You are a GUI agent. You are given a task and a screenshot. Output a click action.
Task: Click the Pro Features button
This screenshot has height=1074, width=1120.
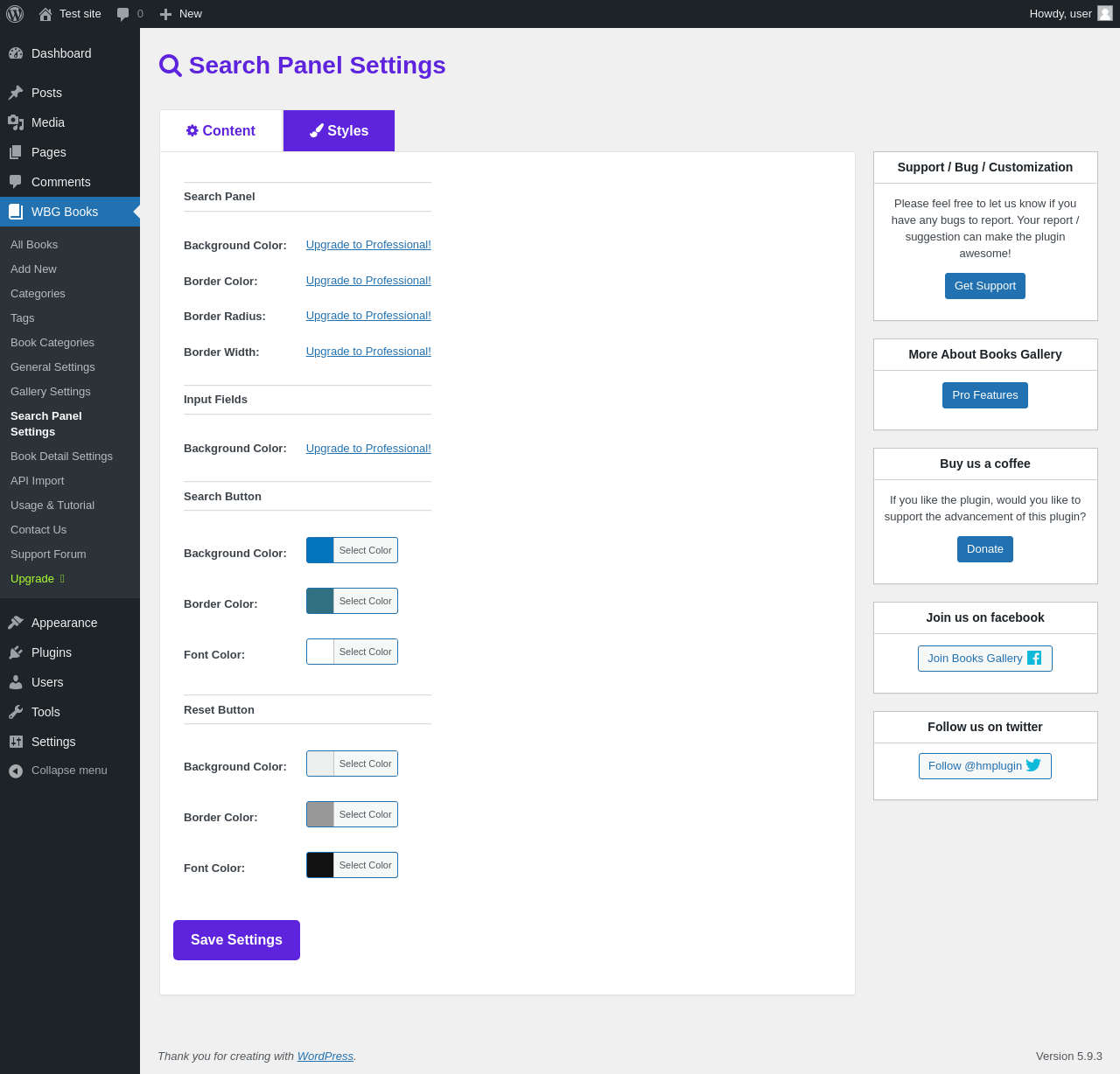[x=985, y=395]
